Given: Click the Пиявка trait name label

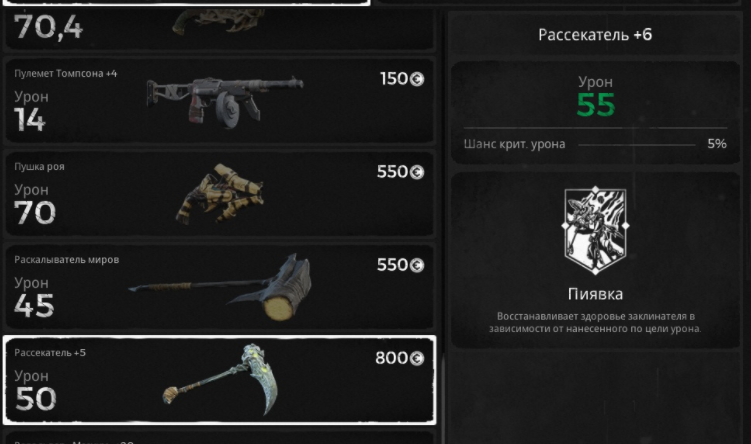Looking at the screenshot, I should click(595, 294).
